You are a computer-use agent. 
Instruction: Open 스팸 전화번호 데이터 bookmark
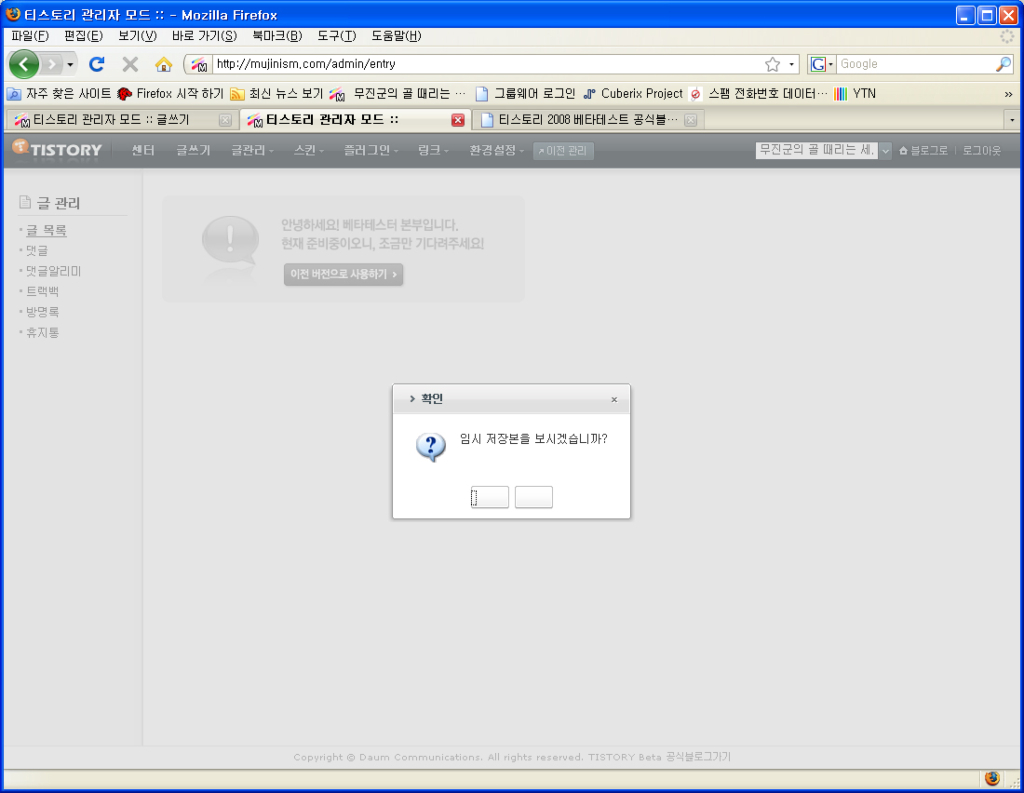click(759, 94)
